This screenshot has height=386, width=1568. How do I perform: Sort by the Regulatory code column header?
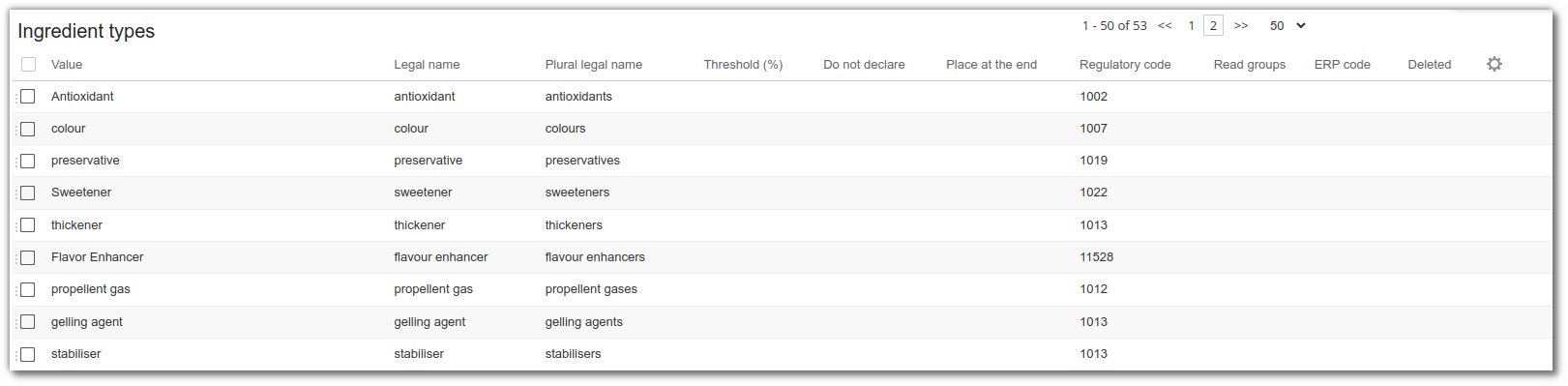(x=1125, y=65)
